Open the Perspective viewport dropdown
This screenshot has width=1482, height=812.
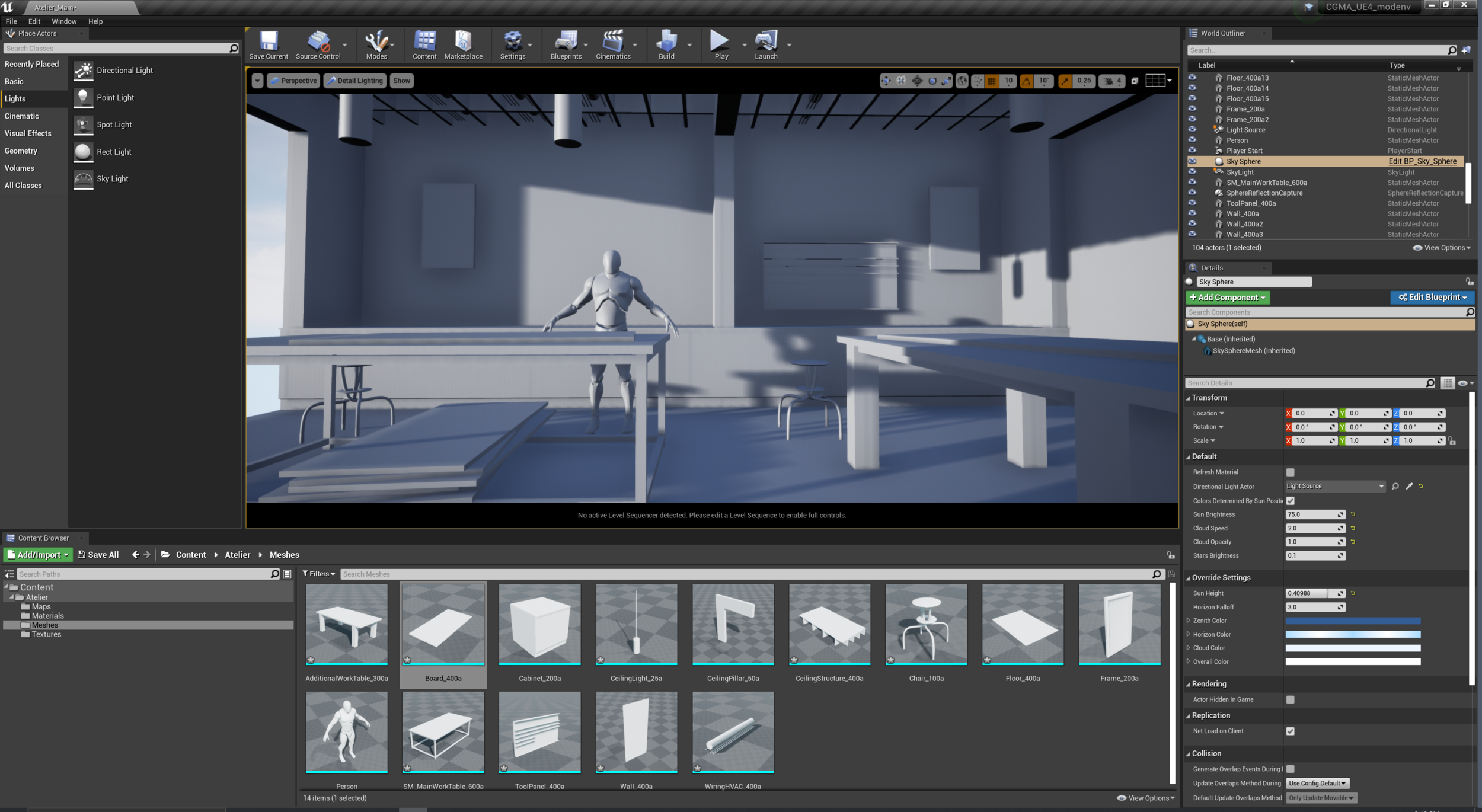(x=293, y=81)
